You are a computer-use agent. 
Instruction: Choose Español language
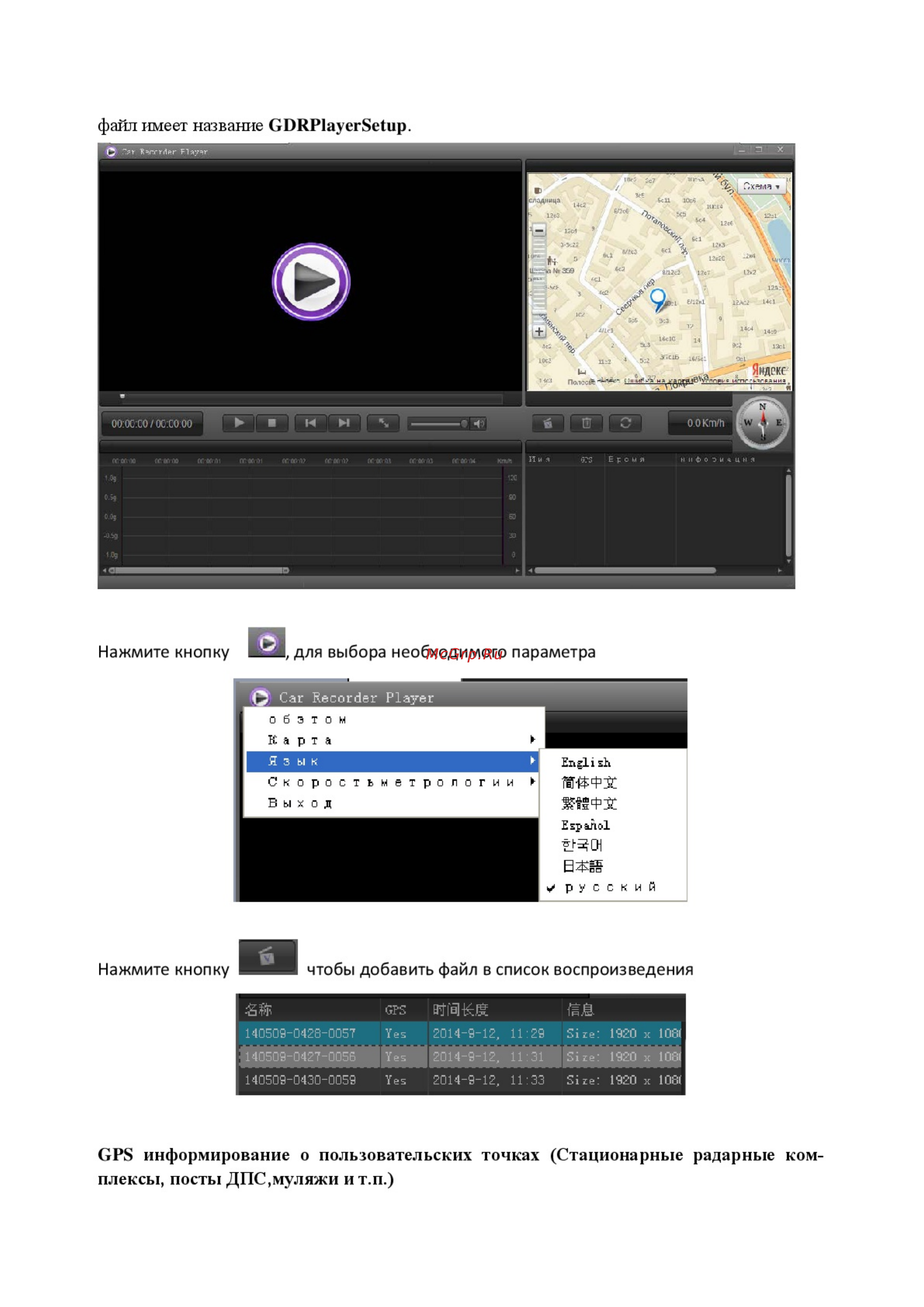[x=585, y=825]
